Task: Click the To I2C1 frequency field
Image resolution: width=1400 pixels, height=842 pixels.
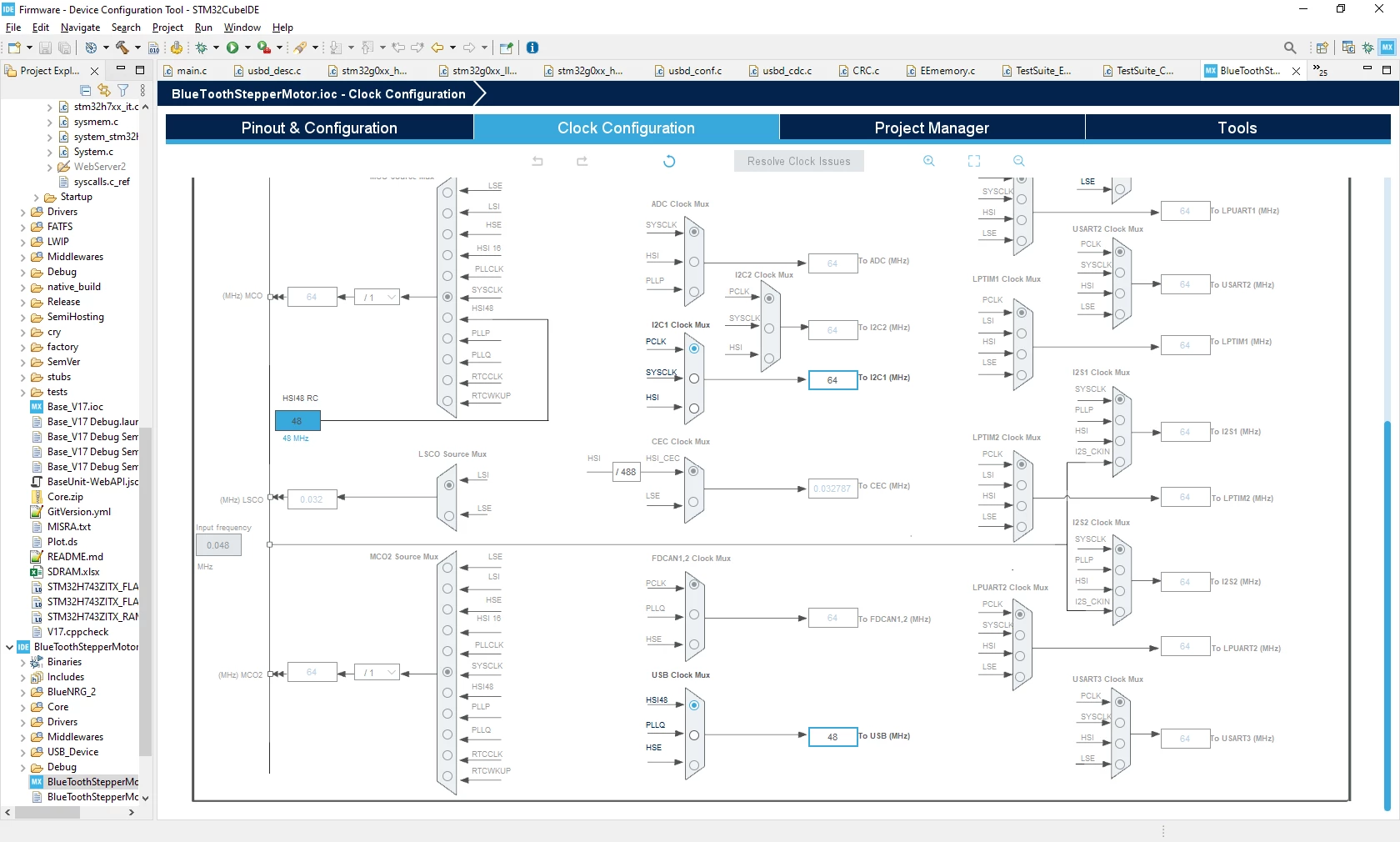Action: point(832,379)
